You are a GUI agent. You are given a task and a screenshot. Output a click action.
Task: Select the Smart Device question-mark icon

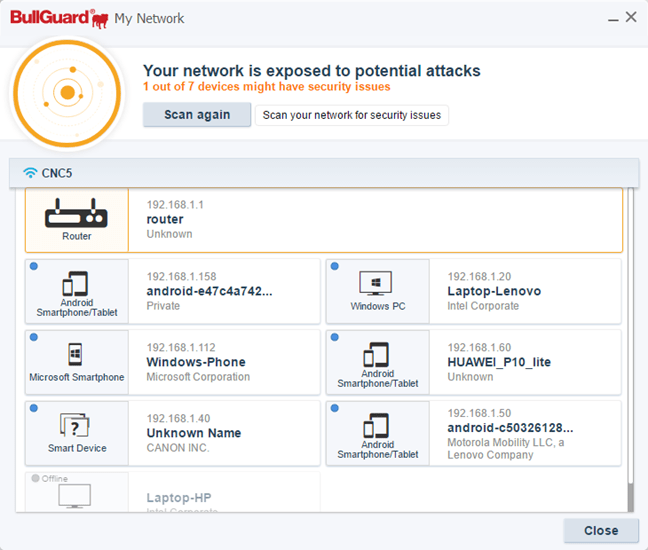pos(76,425)
